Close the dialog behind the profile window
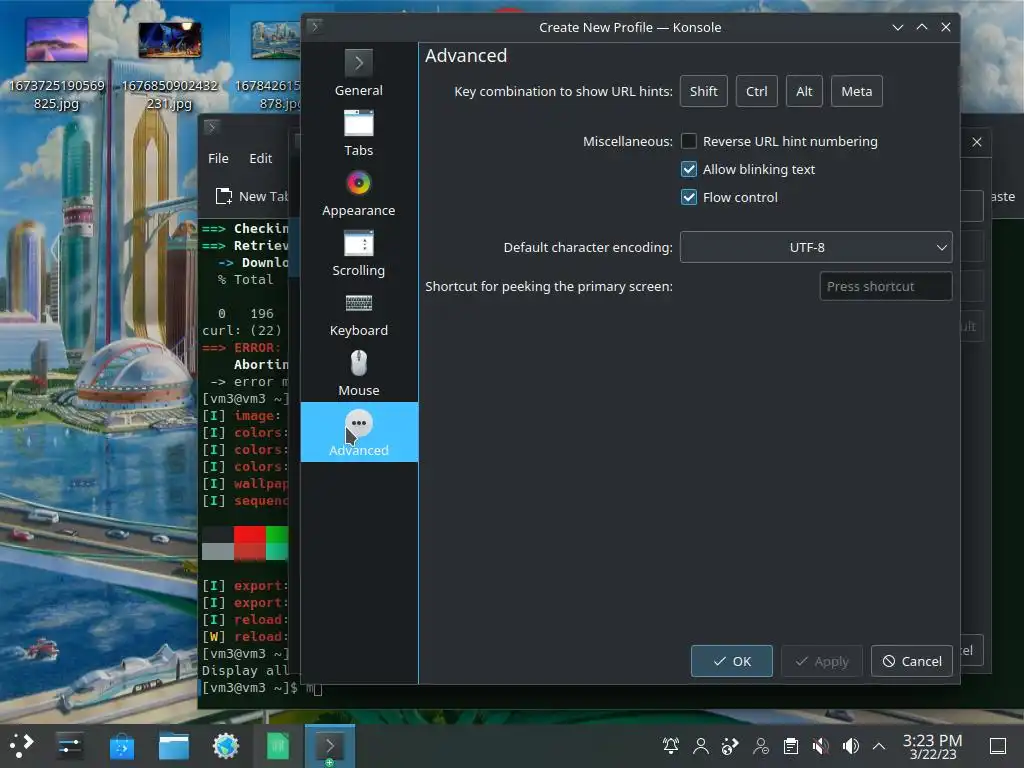This screenshot has width=1024, height=768. [976, 142]
